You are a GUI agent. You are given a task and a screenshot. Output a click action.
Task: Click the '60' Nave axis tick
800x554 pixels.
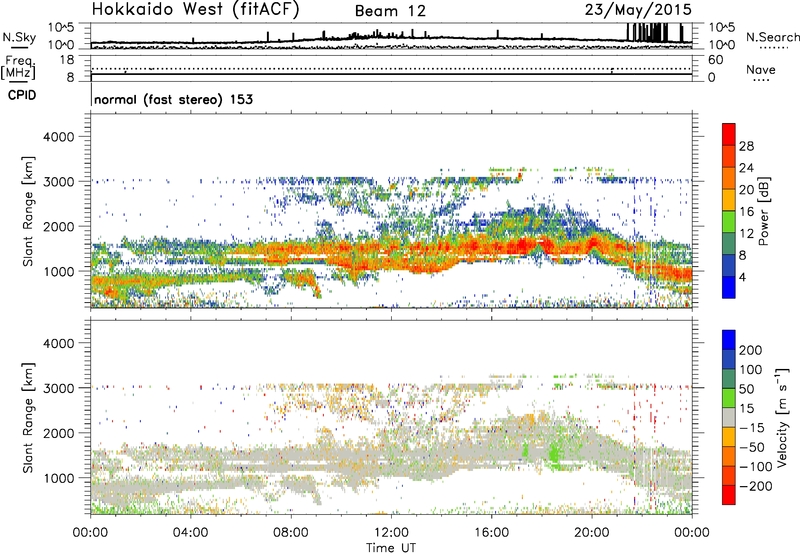[715, 60]
